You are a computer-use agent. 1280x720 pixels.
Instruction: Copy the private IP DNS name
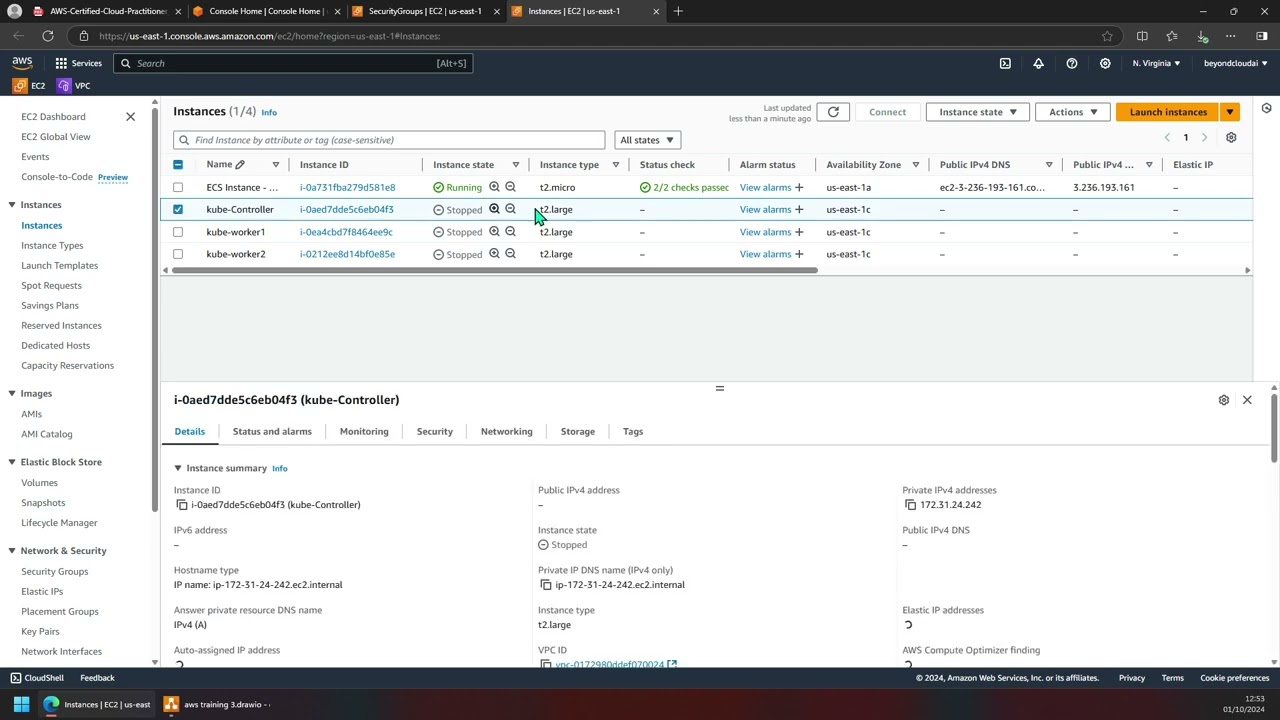pos(546,585)
